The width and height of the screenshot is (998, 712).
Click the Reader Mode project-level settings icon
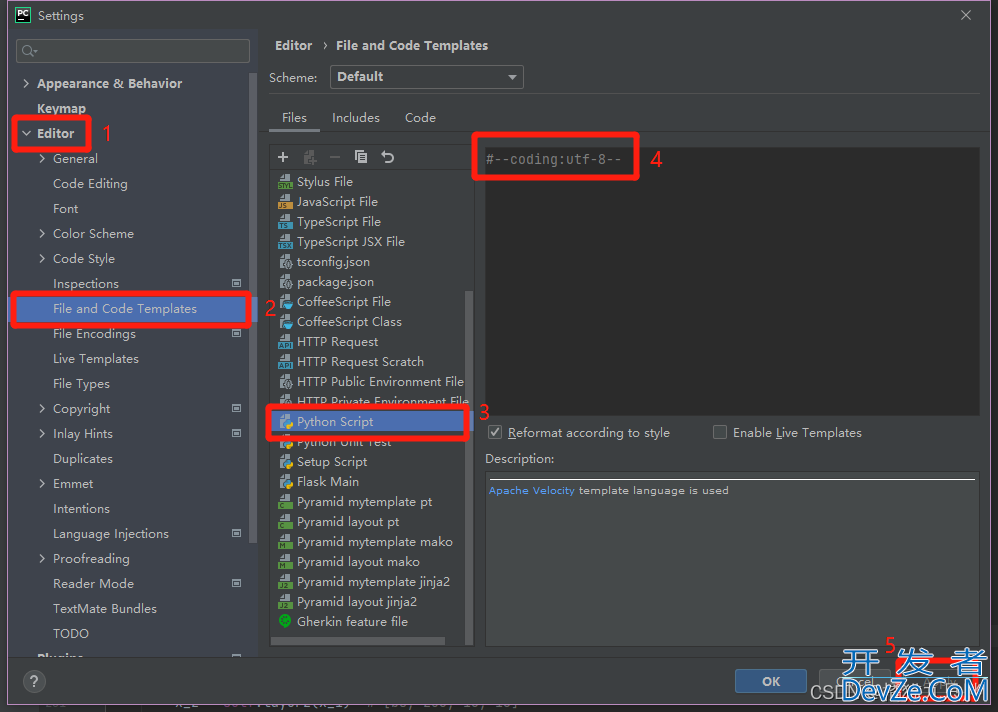[236, 583]
